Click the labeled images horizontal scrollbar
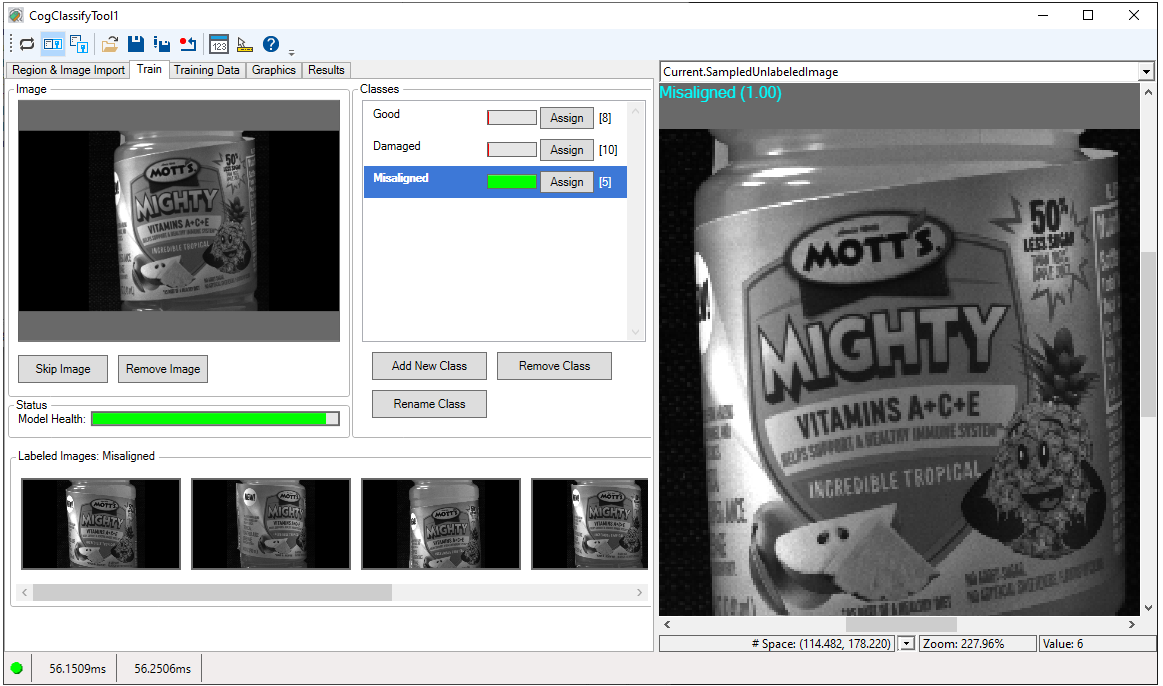The height and width of the screenshot is (686, 1163). (212, 593)
